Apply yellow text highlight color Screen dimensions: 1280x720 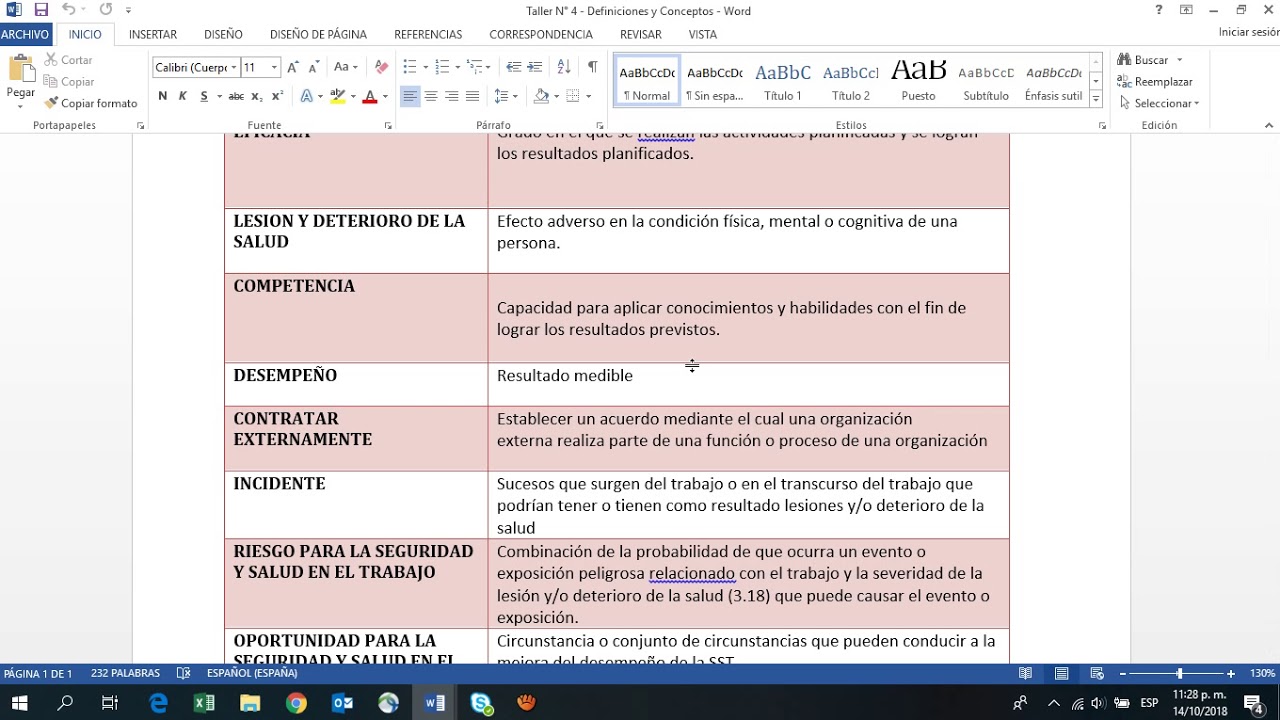coord(338,96)
